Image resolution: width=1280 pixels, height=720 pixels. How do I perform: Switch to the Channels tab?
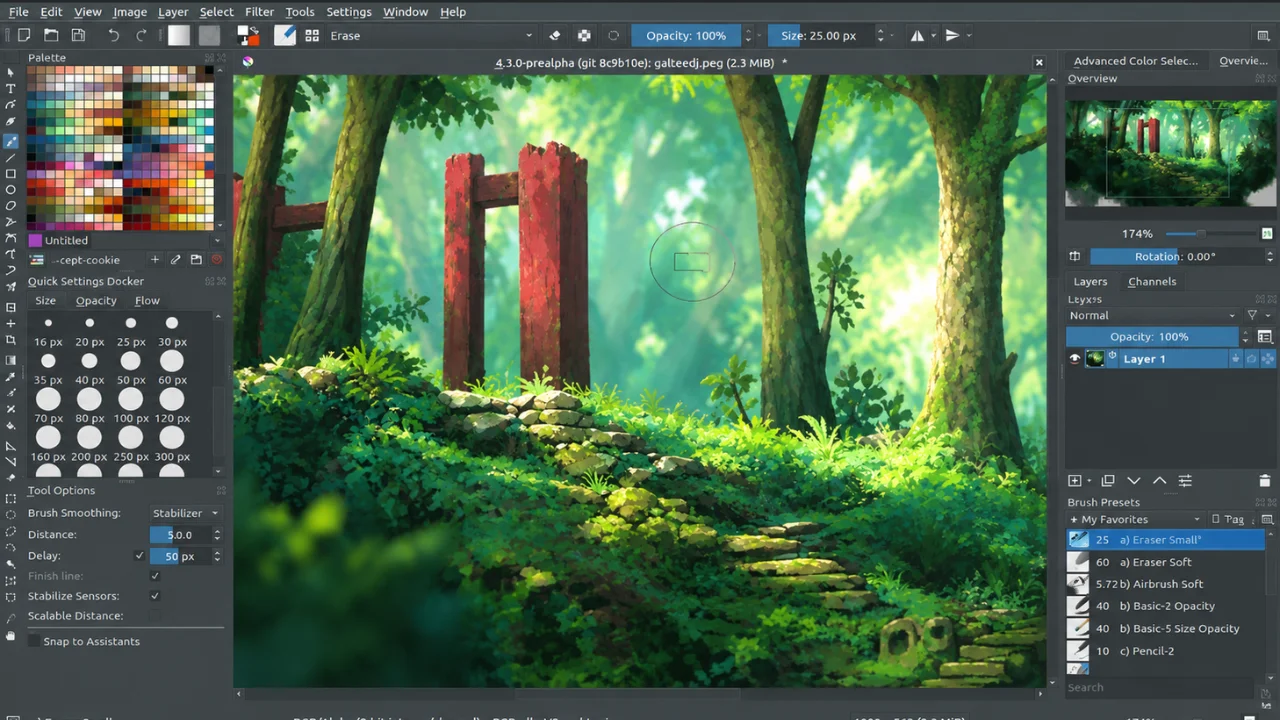(x=1152, y=281)
